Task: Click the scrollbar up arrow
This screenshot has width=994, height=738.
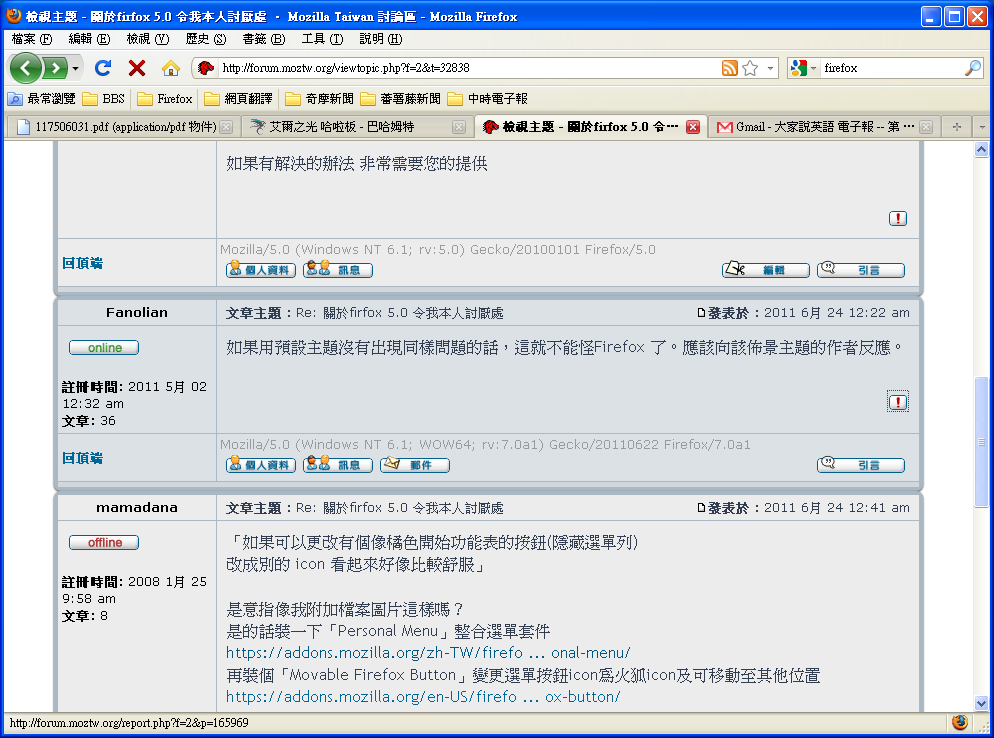Action: coord(981,150)
